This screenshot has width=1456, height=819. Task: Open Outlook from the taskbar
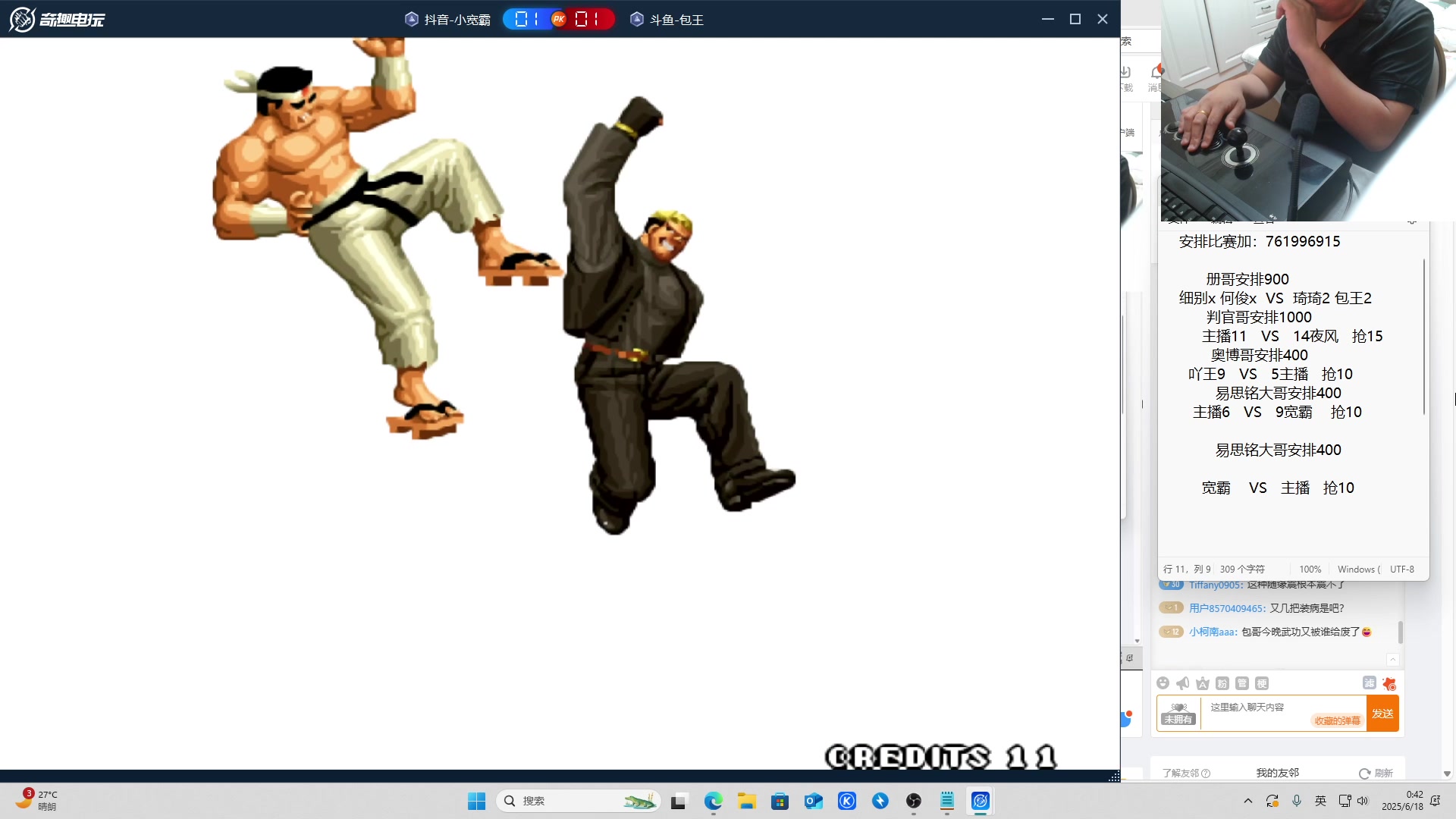tap(814, 801)
